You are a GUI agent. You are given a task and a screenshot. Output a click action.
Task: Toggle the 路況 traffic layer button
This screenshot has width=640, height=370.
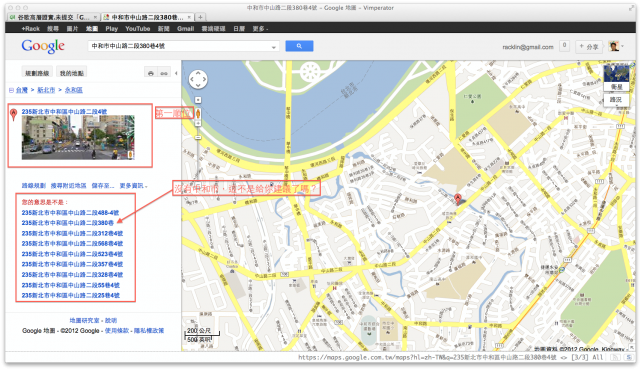tap(616, 99)
